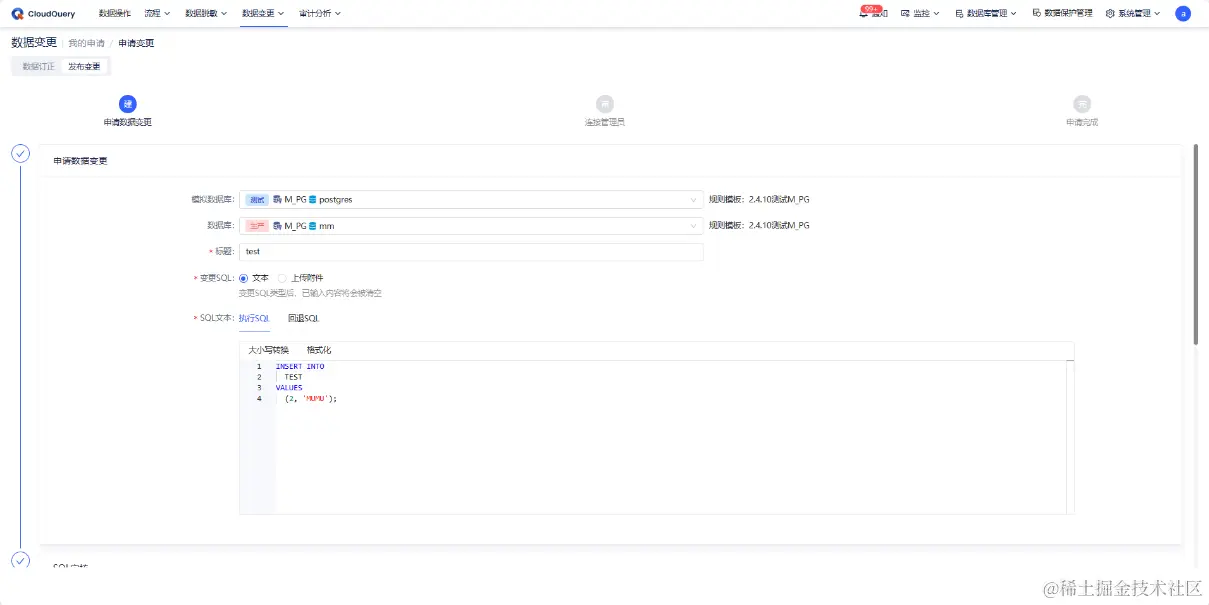Click the 申请数据变更 step circle icon
The width and height of the screenshot is (1209, 605).
(x=127, y=104)
